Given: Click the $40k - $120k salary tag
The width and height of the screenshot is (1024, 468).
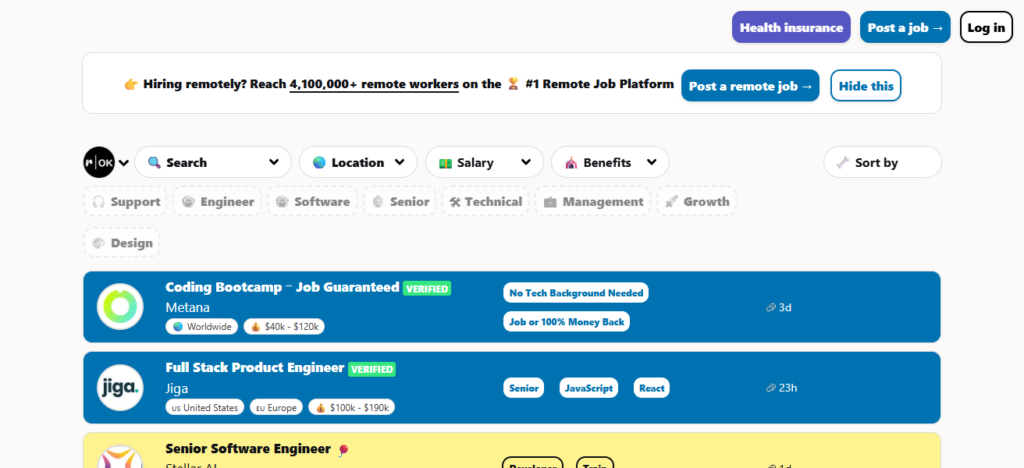Looking at the screenshot, I should click(x=284, y=326).
